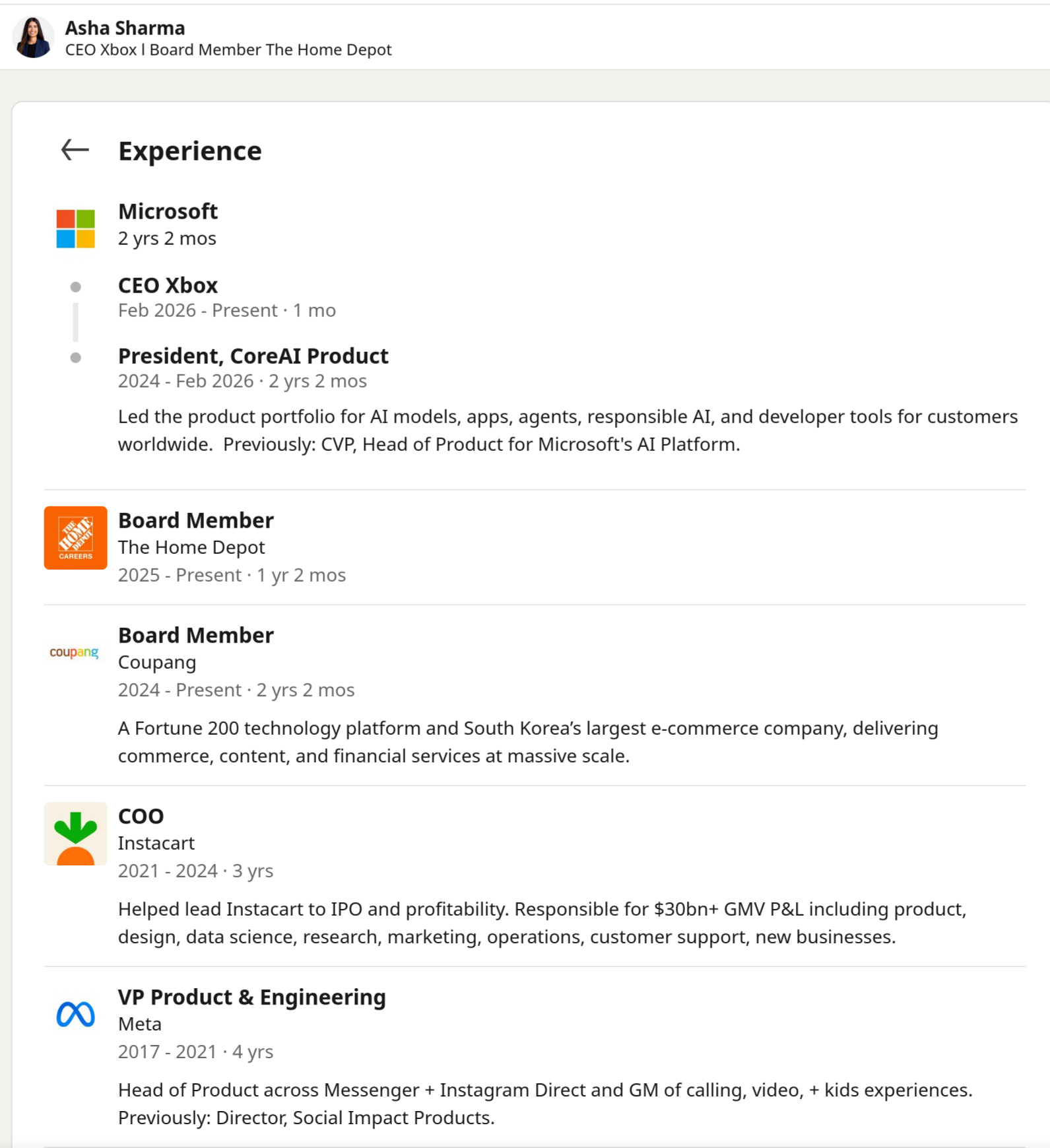Open the Coupang logo
The image size is (1050, 1148).
[x=75, y=652]
